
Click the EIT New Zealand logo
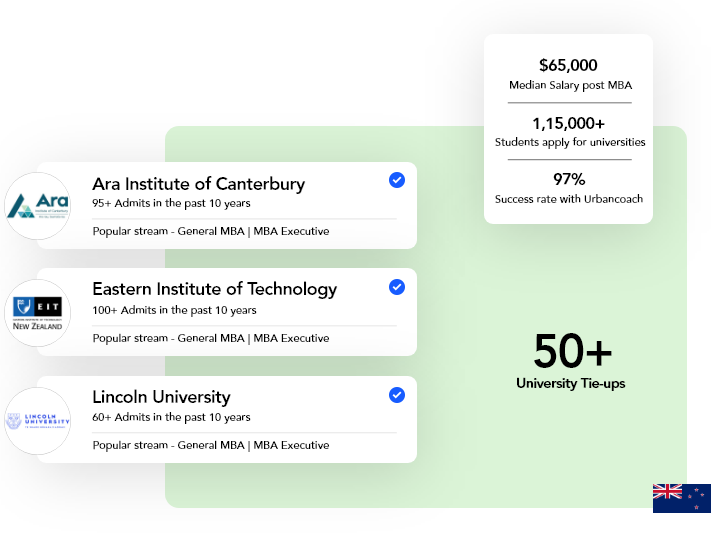(38, 313)
